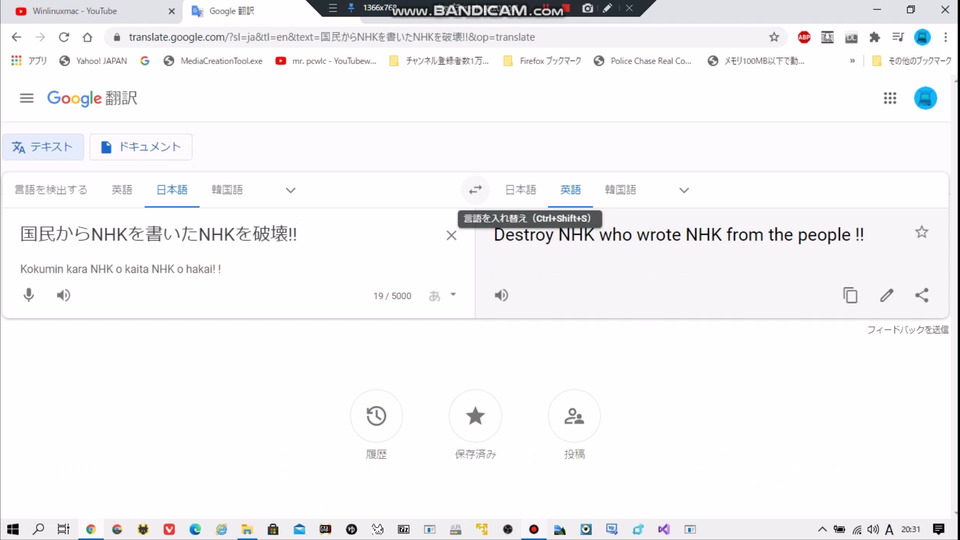
Task: Choose 英語 as the source language
Action: click(122, 190)
